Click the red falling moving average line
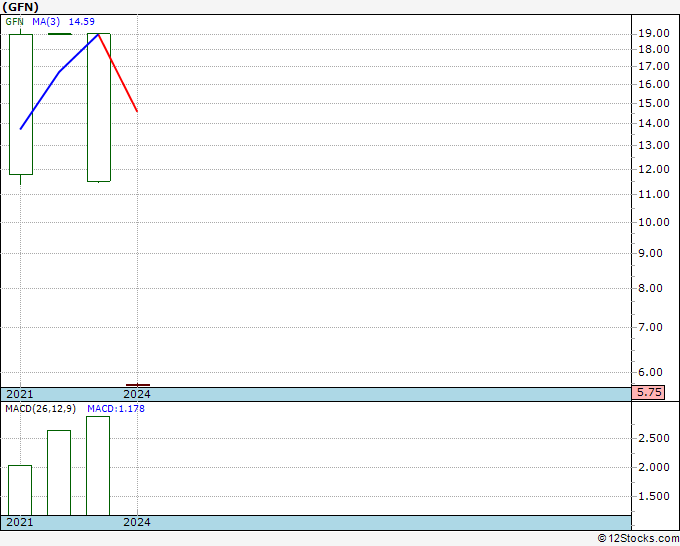680x546 pixels. 118,73
